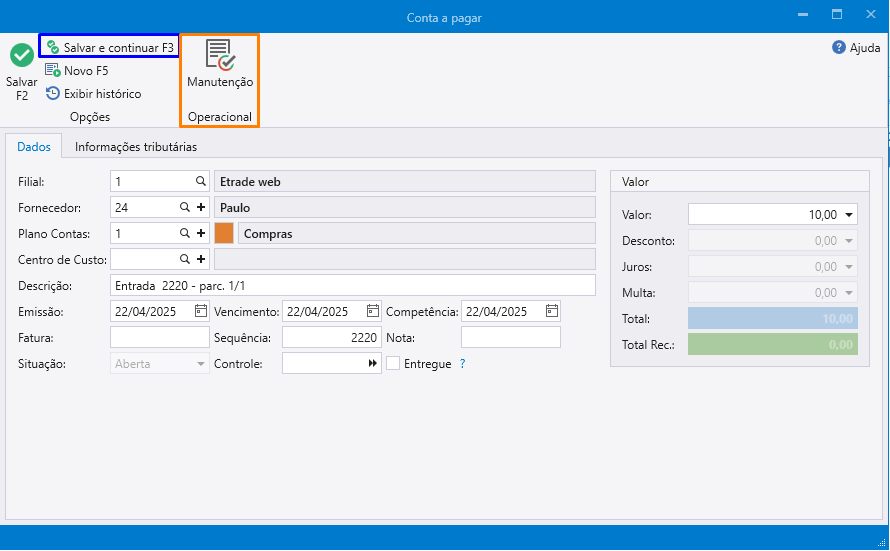Search Fornecedor with the magnifier icon
The width and height of the screenshot is (890, 551).
[x=184, y=207]
